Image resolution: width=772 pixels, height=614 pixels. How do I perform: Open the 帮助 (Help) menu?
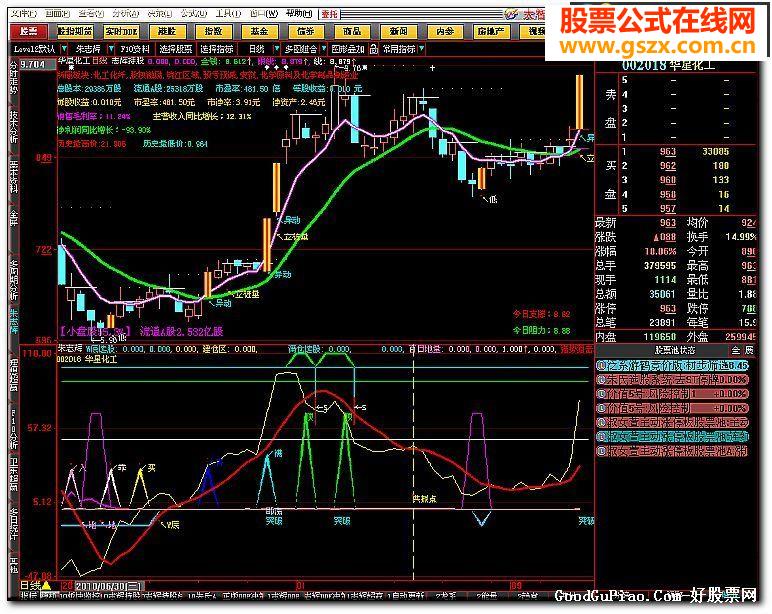[299, 13]
